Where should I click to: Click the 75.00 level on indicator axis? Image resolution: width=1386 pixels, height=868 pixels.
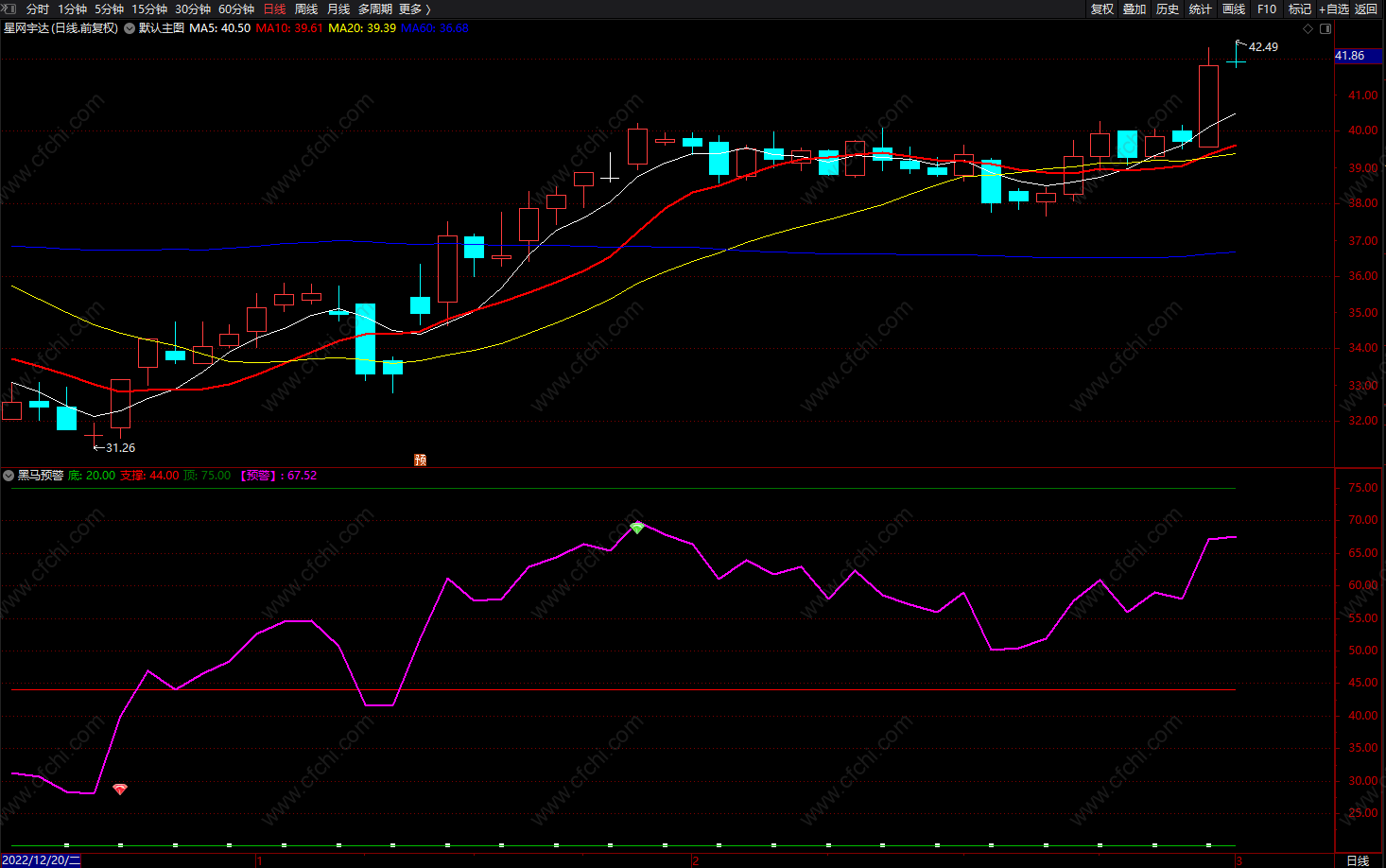1362,488
